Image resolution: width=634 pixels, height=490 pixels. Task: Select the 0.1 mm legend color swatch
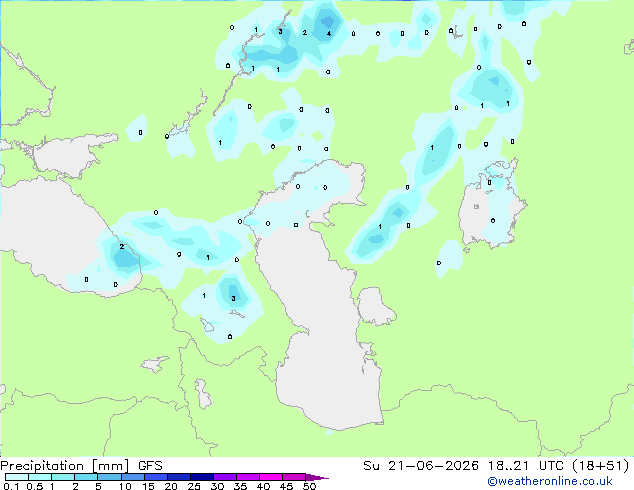17,477
